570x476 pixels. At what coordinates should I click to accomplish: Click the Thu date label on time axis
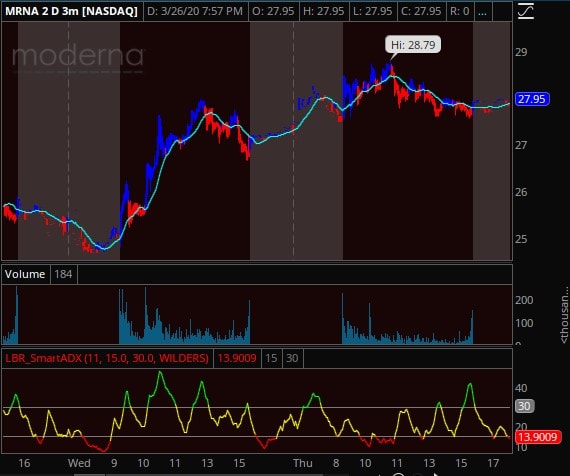[303, 463]
